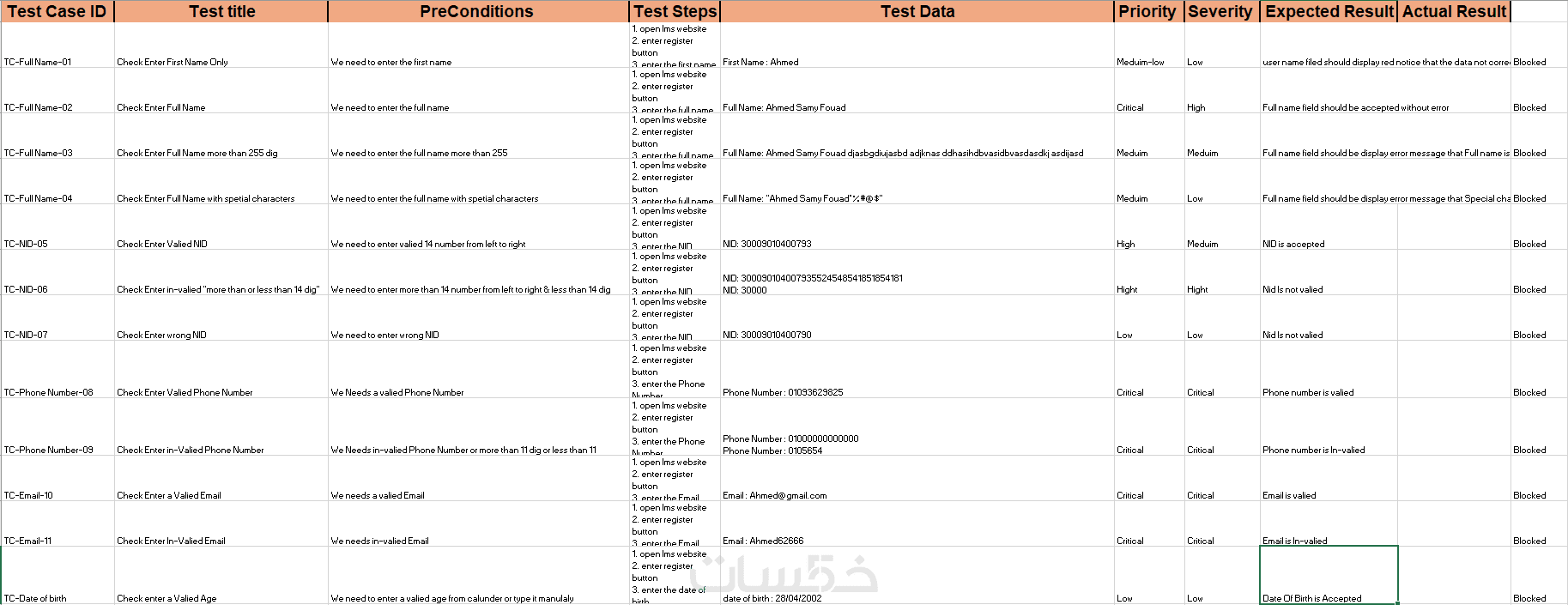
Task: Click the 'Severity' header cell
Action: pyautogui.click(x=1222, y=11)
